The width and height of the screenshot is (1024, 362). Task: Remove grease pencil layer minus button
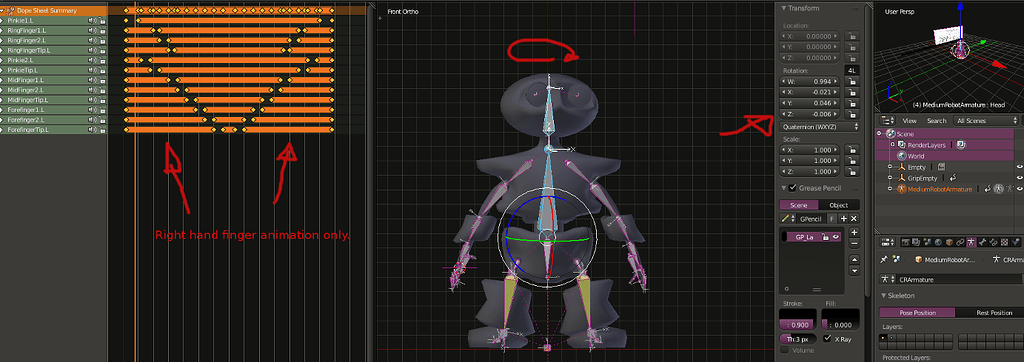tap(854, 243)
